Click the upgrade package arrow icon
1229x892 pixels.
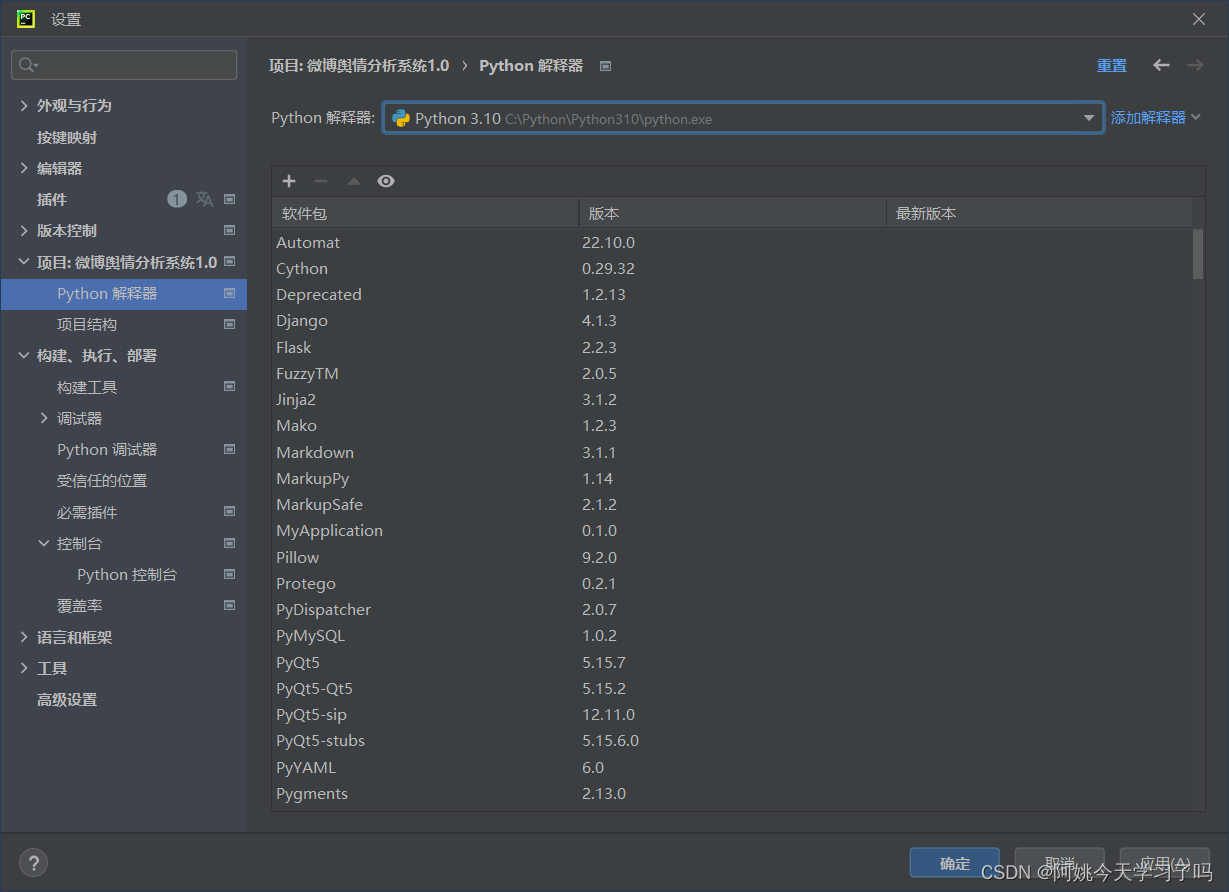click(x=353, y=181)
